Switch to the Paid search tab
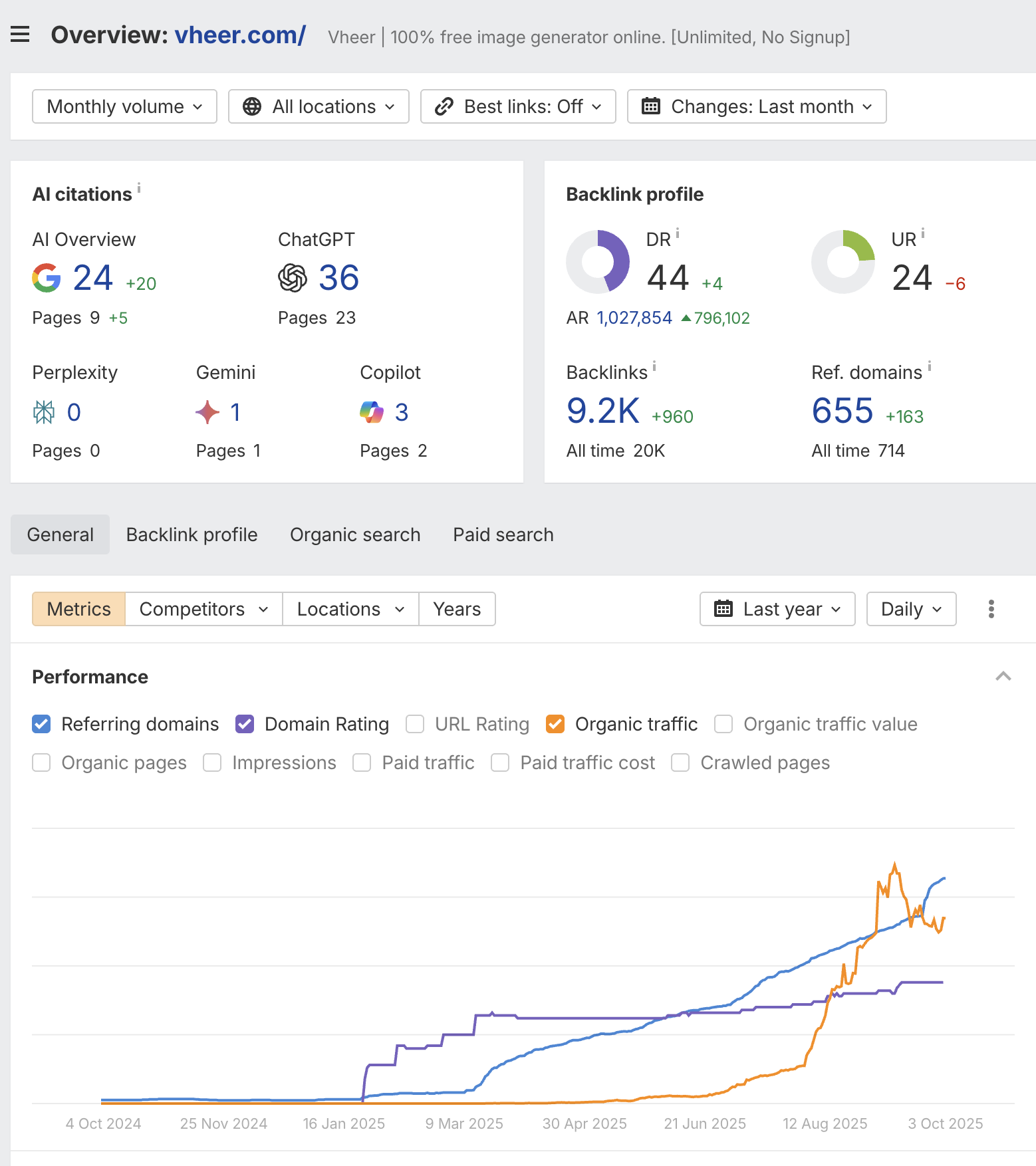 (503, 534)
